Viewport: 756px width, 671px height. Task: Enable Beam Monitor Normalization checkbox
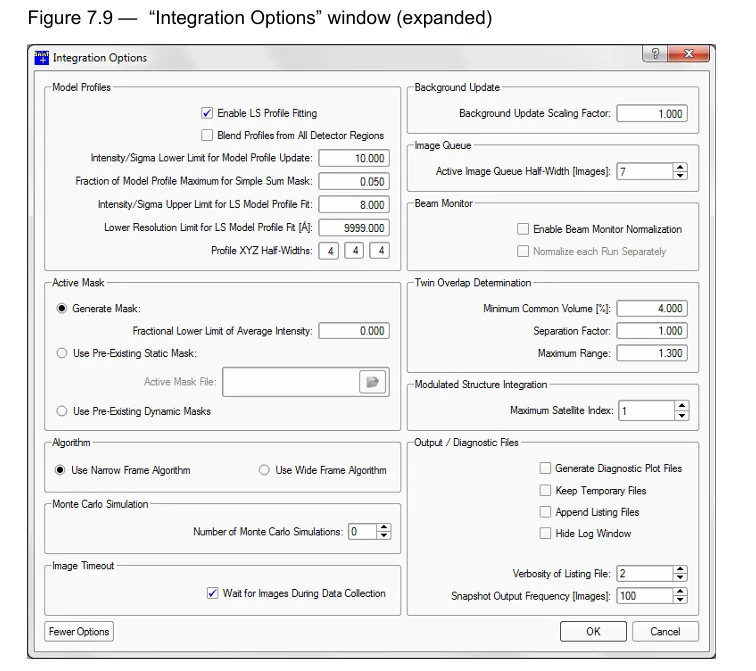(523, 229)
